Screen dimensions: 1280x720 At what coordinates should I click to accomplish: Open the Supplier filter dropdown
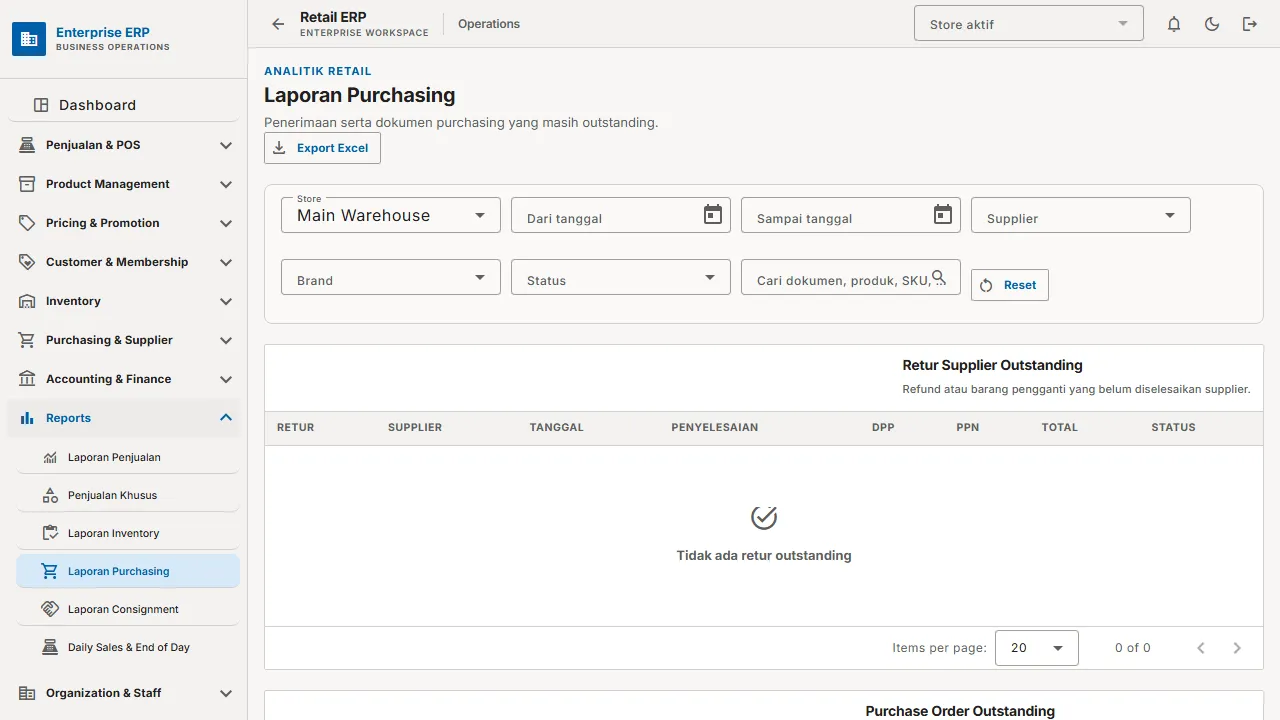[1081, 215]
